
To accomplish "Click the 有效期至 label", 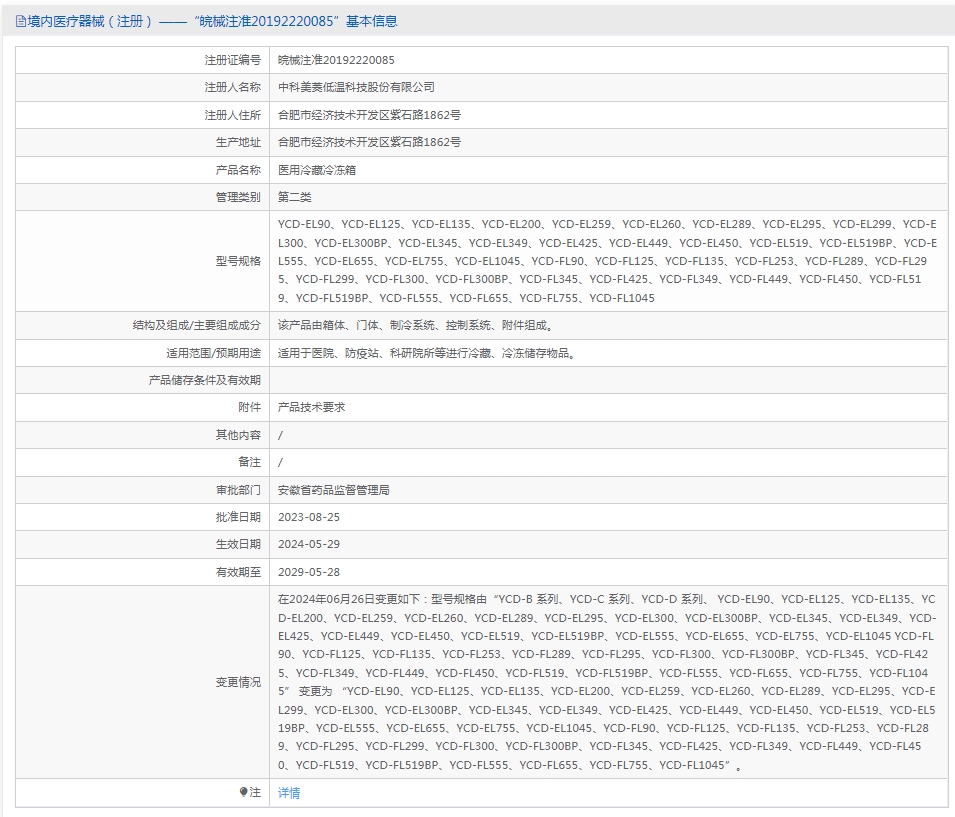I will (x=238, y=572).
